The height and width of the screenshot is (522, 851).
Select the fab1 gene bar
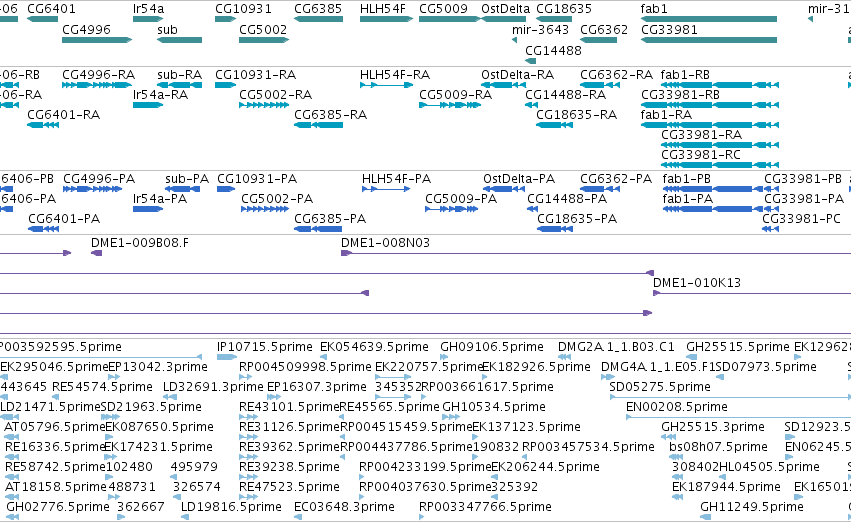(709, 19)
